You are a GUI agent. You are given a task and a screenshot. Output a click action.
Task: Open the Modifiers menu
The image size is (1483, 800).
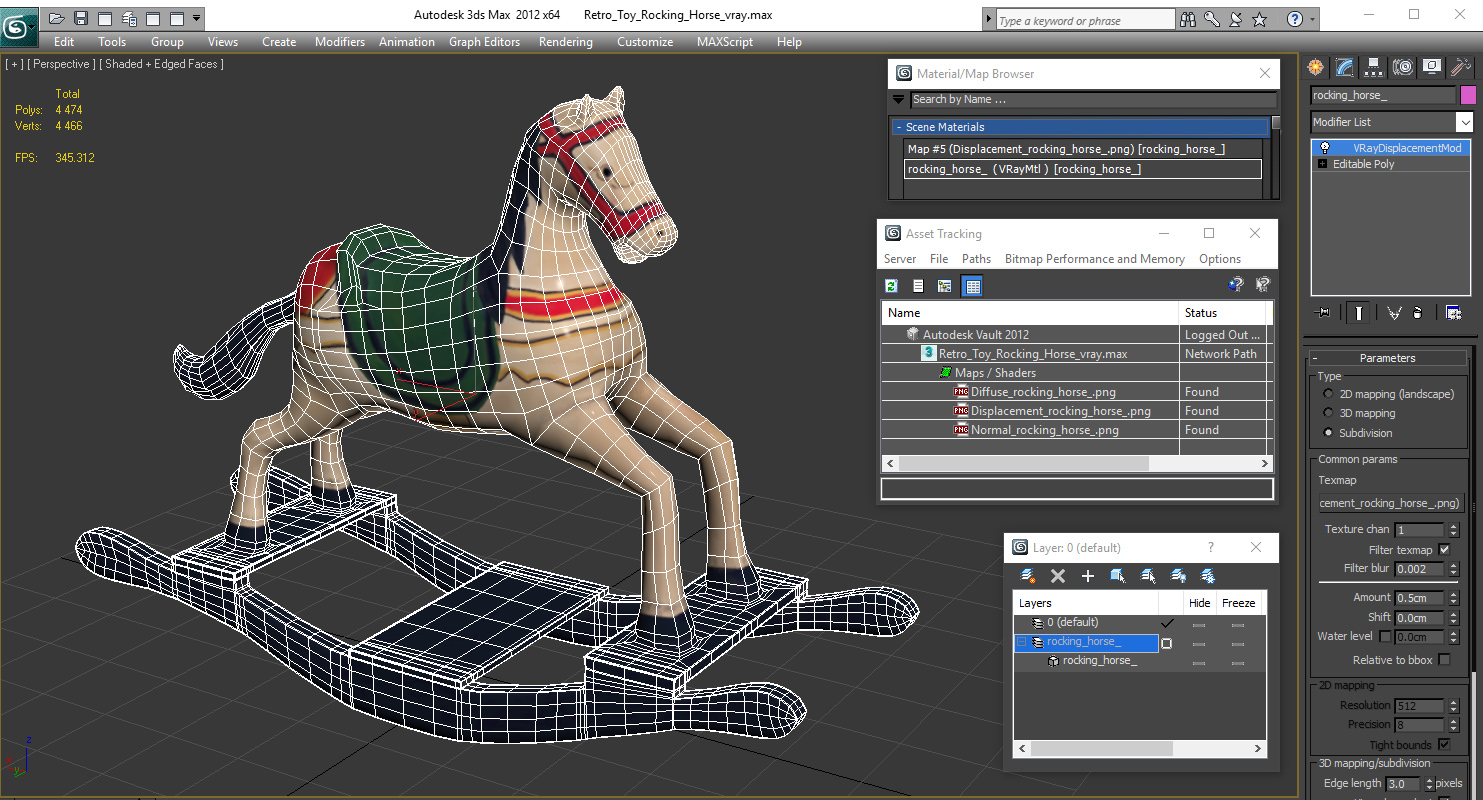340,42
